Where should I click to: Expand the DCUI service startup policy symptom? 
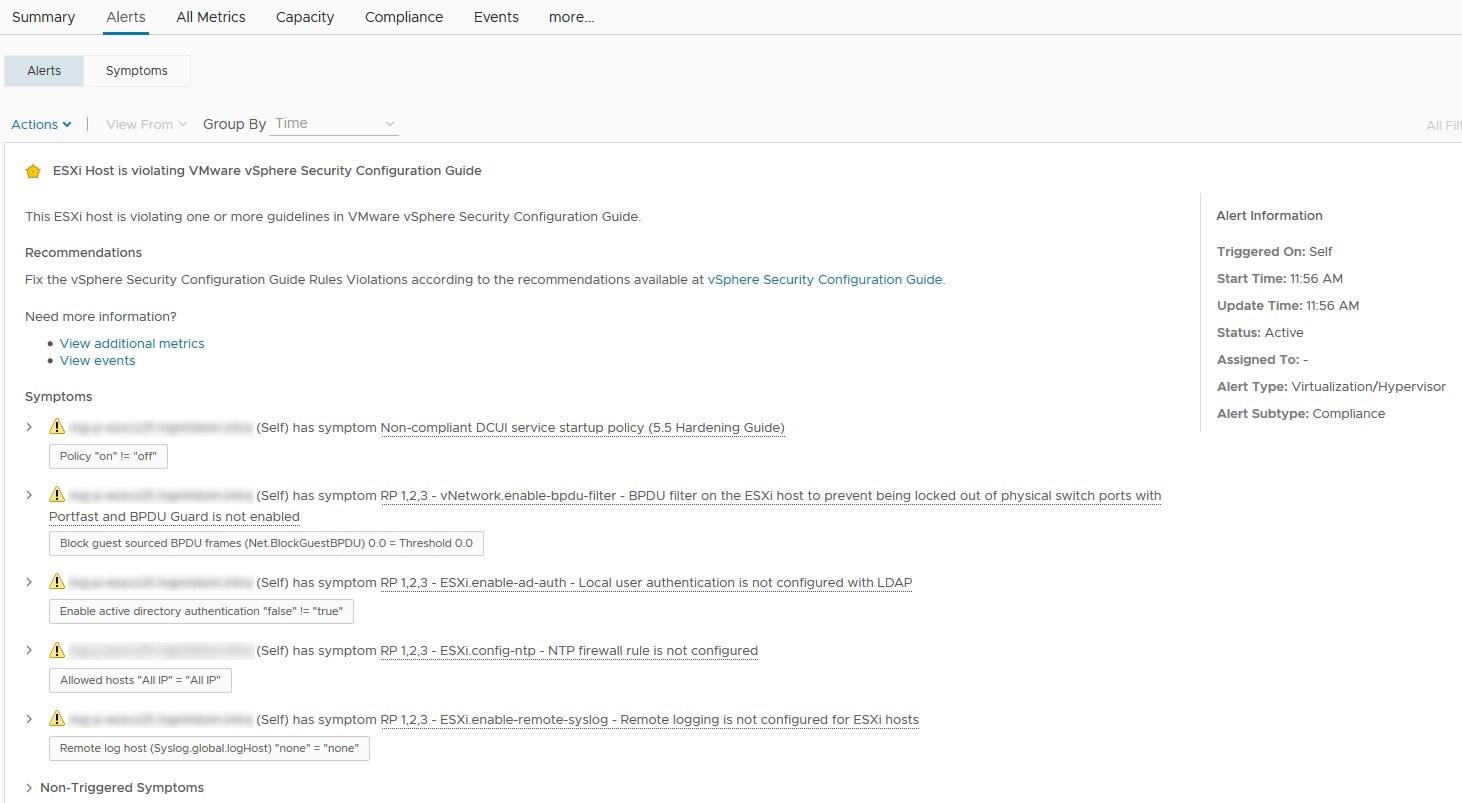[29, 427]
